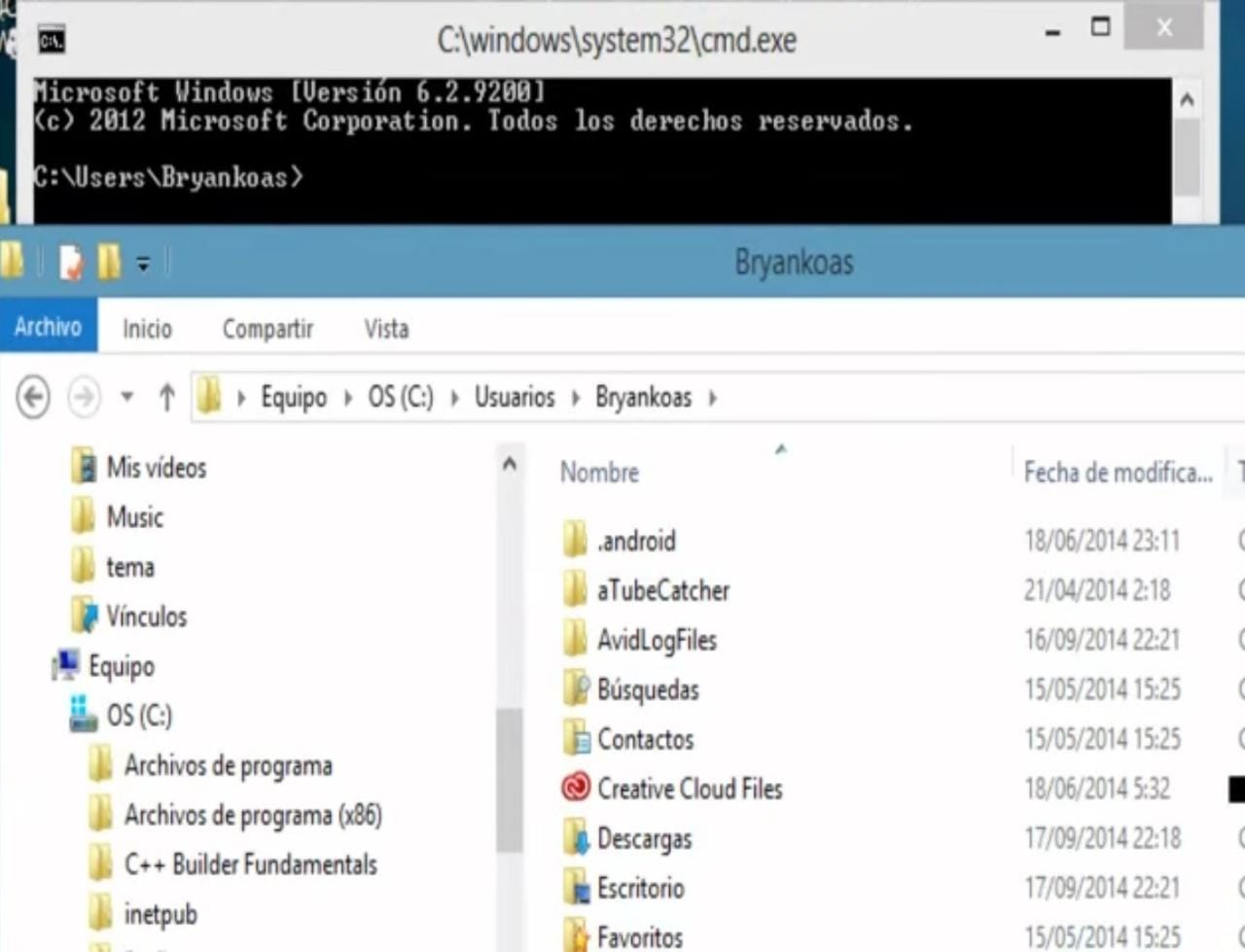Click the folder icon in the address bar
The height and width of the screenshot is (952, 1245).
coord(208,397)
